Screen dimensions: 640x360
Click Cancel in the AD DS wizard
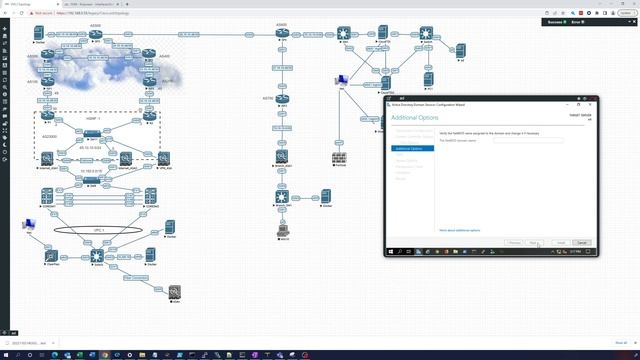(x=582, y=243)
